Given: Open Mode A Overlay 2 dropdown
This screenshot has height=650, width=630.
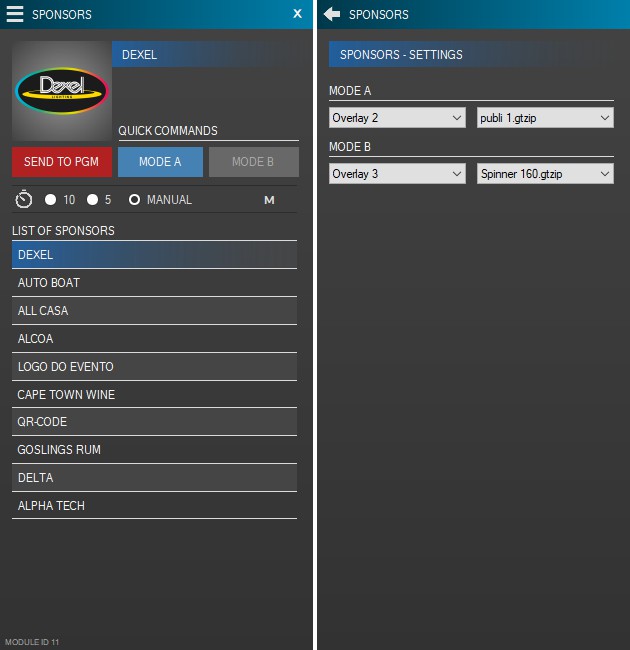Looking at the screenshot, I should click(x=397, y=118).
